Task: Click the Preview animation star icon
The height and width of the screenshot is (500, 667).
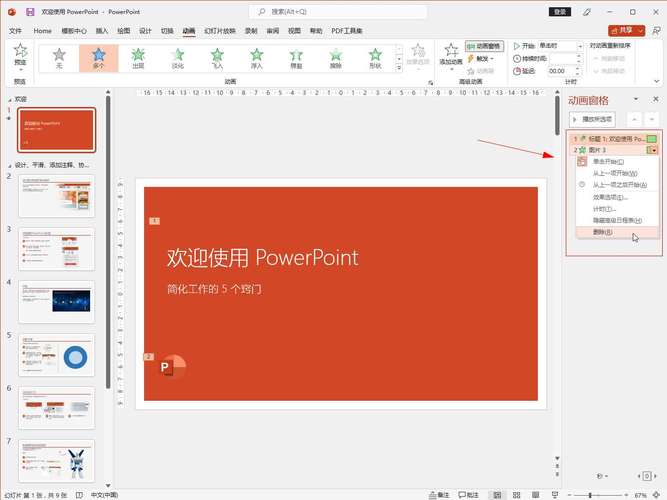Action: (20, 51)
